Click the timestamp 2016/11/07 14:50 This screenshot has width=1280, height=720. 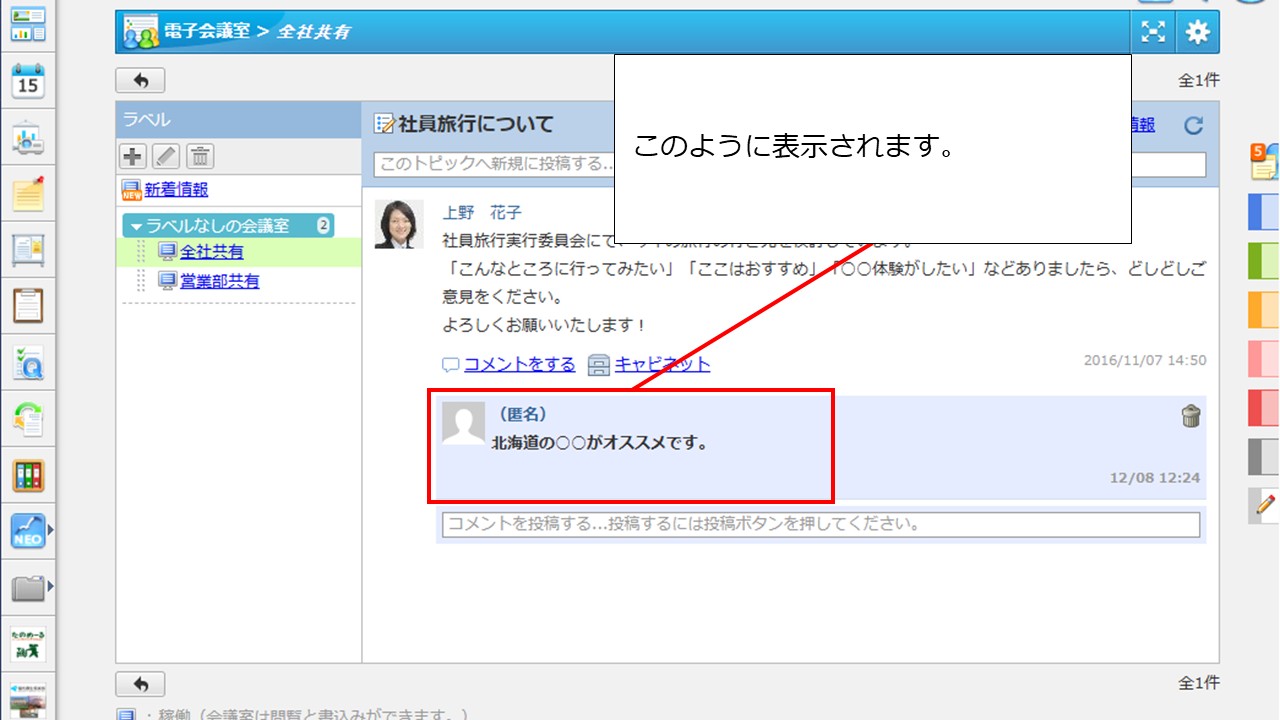[x=1145, y=360]
